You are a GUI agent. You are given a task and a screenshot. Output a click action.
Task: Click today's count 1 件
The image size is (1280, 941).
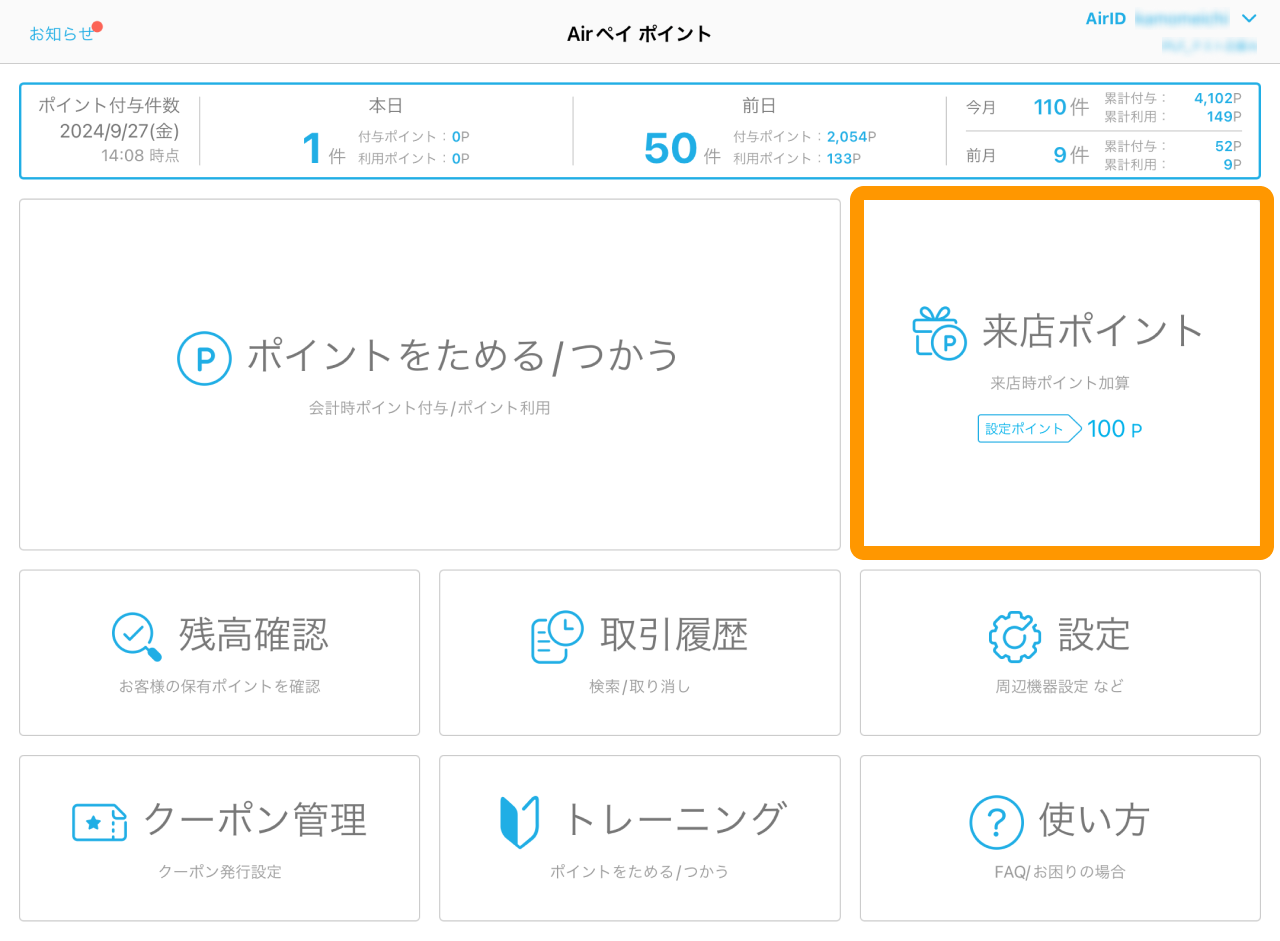pos(323,149)
